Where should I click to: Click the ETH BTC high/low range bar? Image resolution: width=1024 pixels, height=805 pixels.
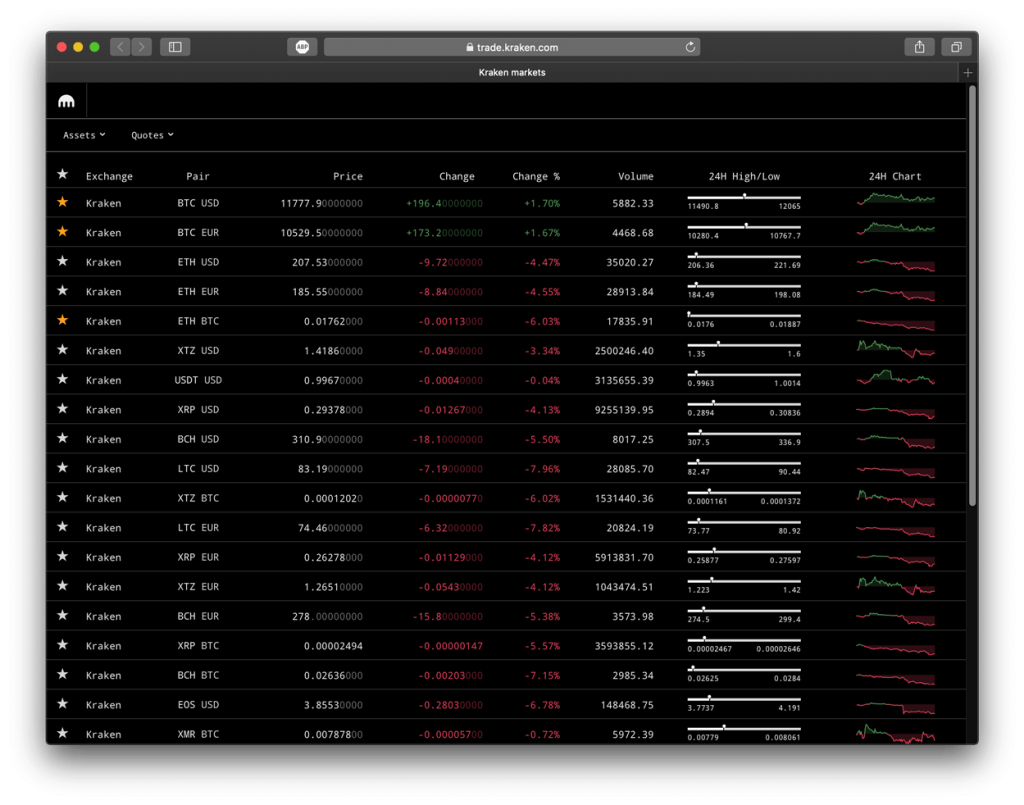pos(744,315)
